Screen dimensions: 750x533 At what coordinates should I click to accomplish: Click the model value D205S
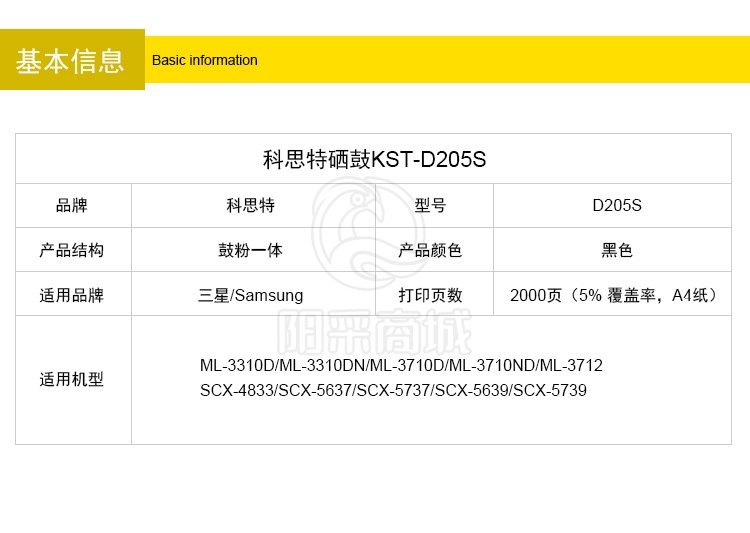point(616,206)
